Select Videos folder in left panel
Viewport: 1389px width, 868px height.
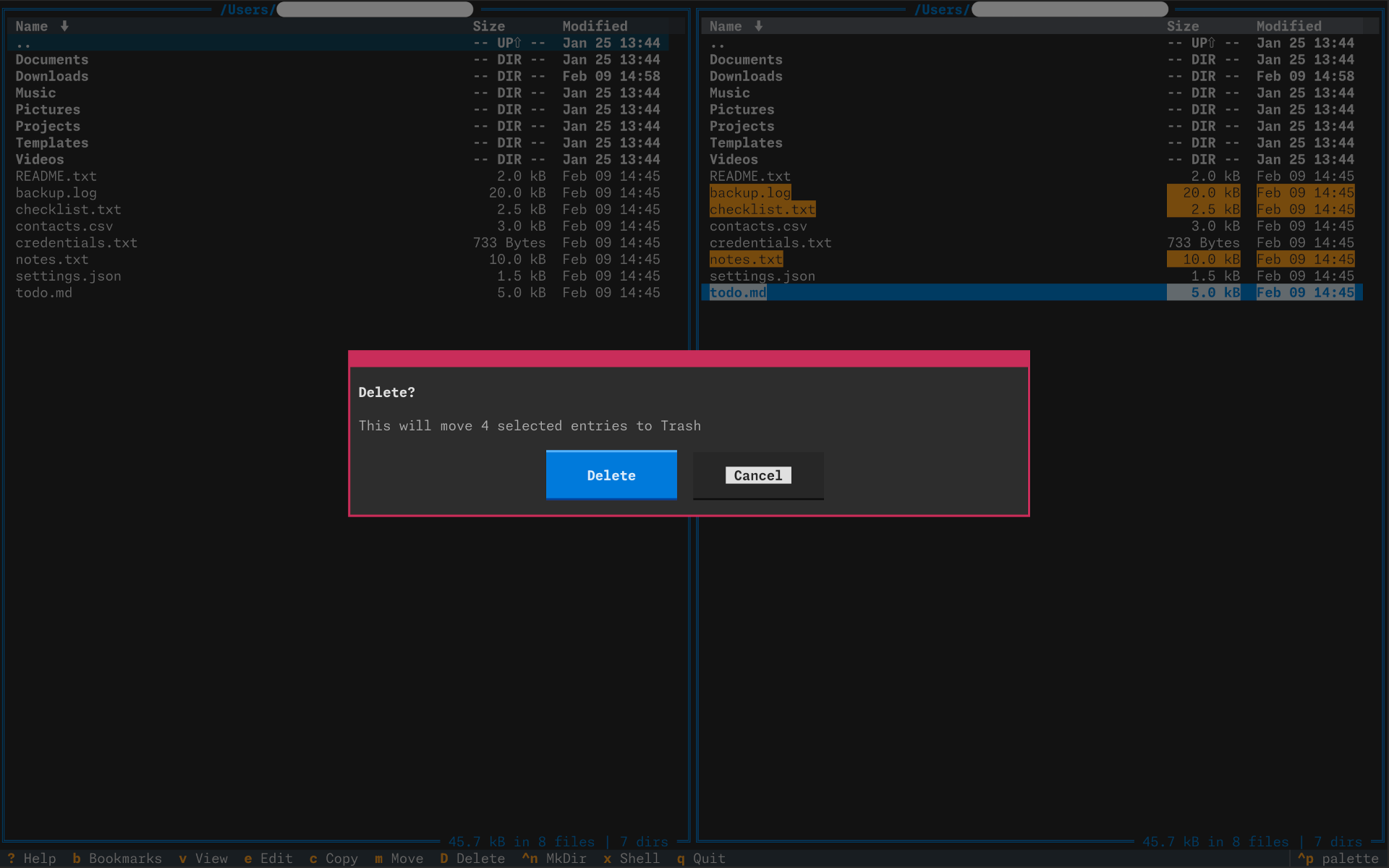pos(338,159)
